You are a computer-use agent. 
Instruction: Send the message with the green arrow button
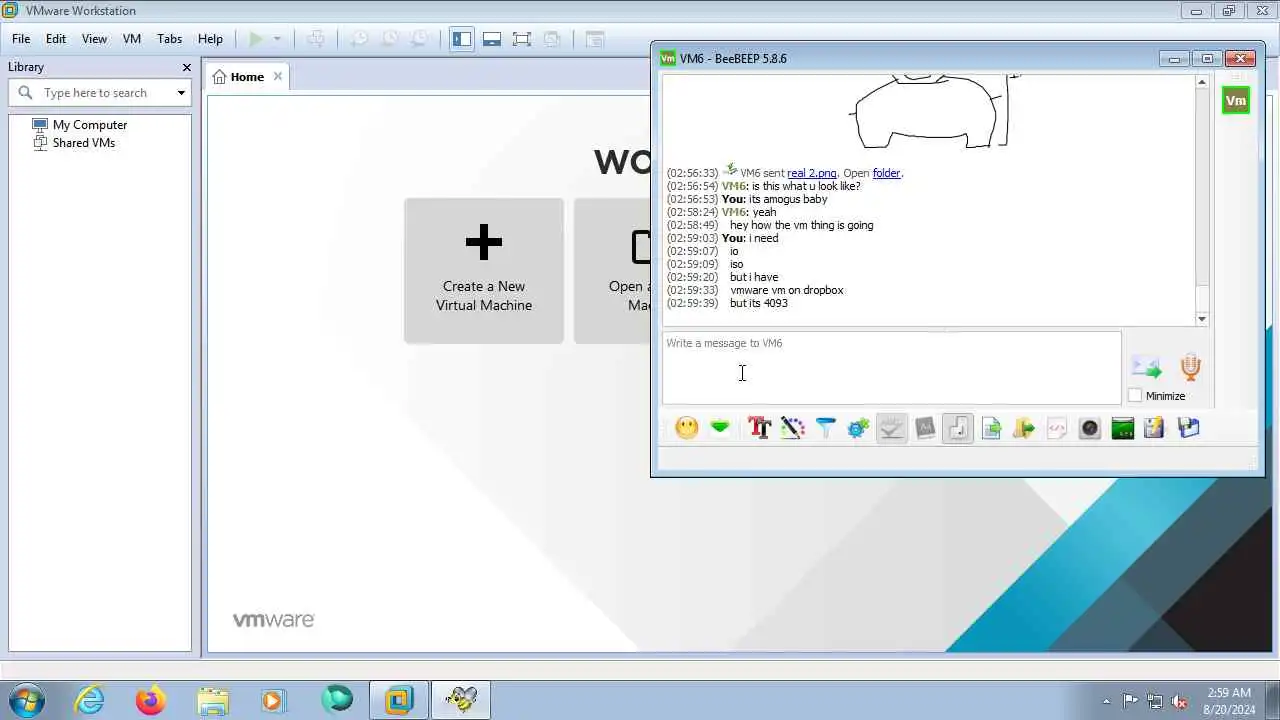pos(1146,368)
